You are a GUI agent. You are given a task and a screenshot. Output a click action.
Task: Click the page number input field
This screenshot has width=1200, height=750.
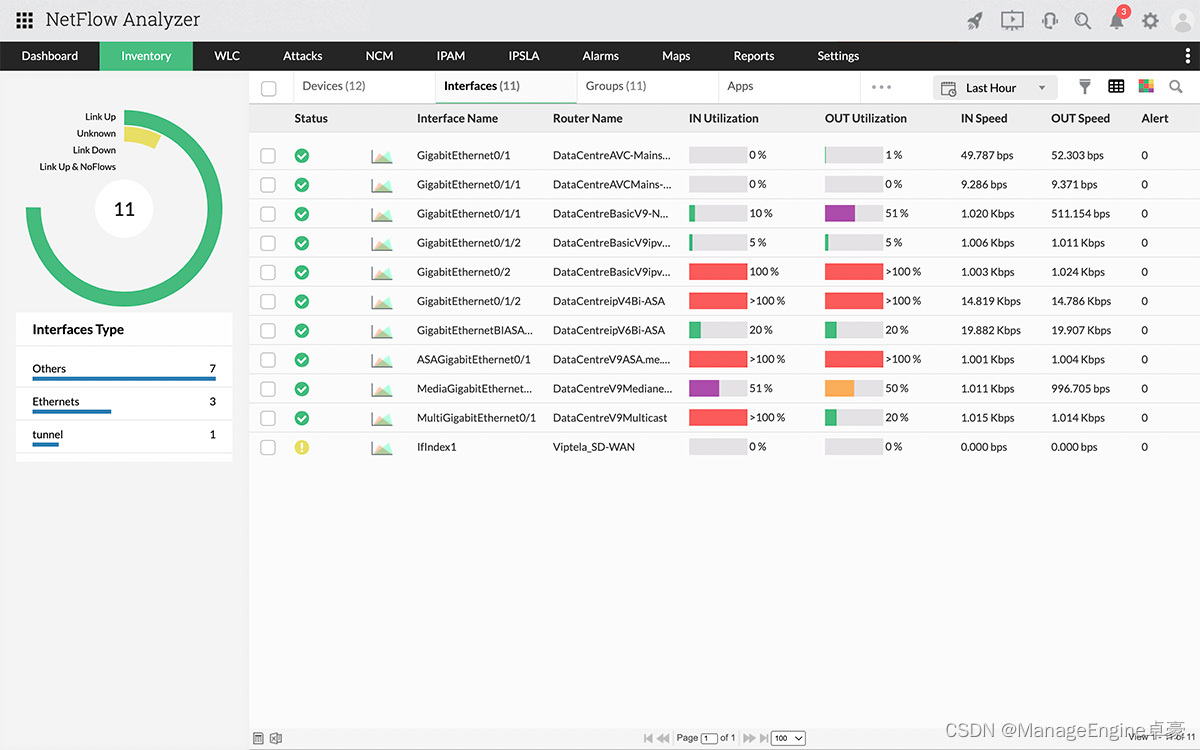click(709, 738)
